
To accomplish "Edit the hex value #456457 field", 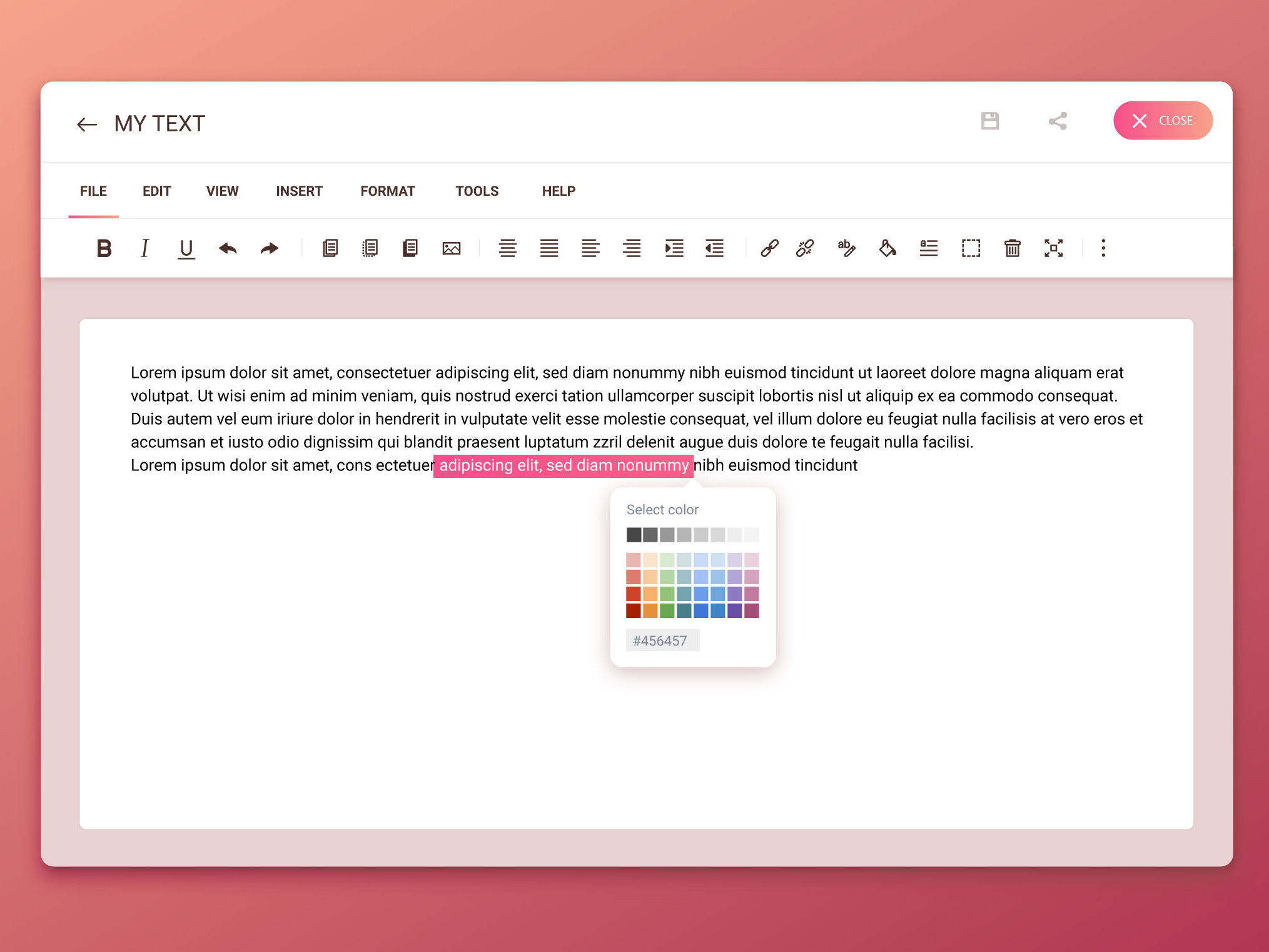I will pyautogui.click(x=662, y=639).
